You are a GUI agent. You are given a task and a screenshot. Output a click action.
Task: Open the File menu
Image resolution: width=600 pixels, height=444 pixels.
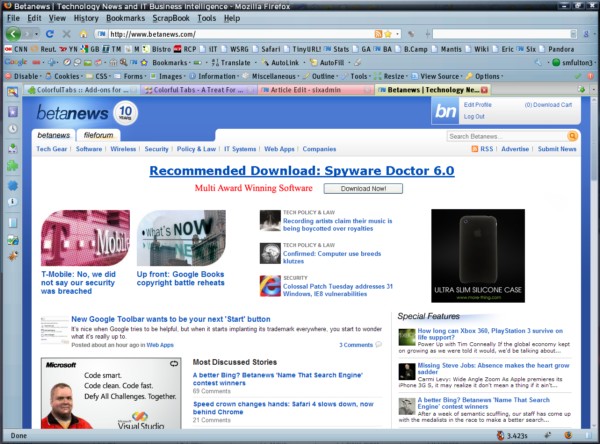(13, 18)
